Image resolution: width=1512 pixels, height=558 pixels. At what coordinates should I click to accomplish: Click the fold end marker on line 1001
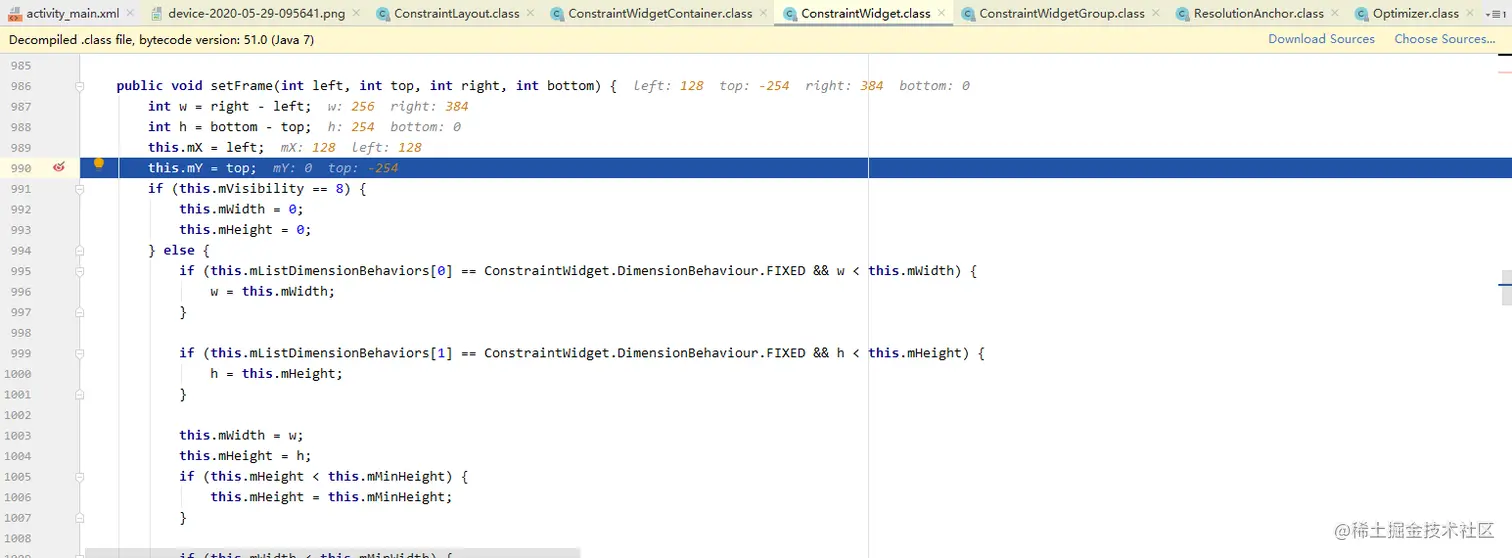(80, 394)
